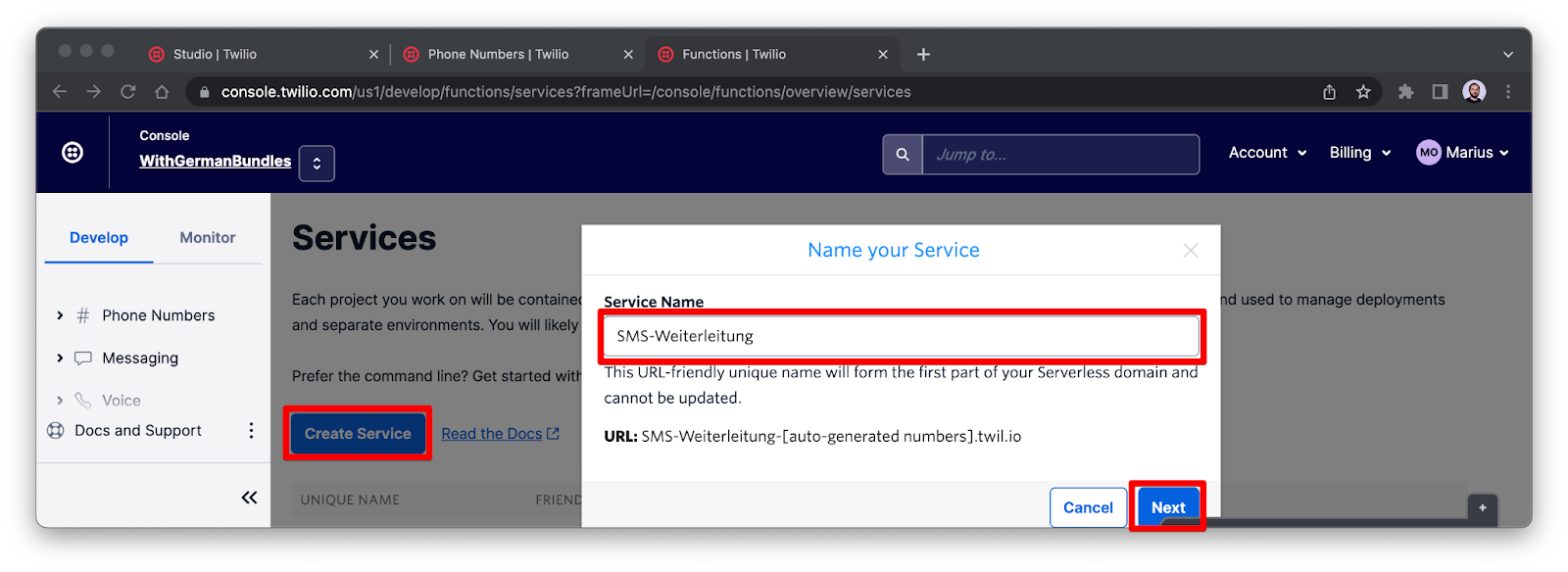Click the browser back arrow
Viewport: 1568px width, 572px height.
[x=60, y=92]
